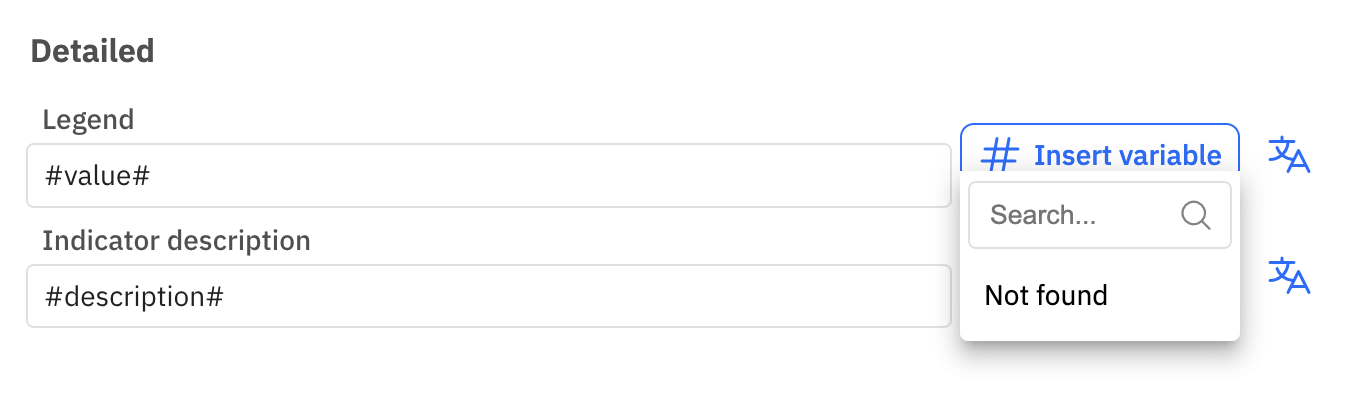Screen dimensions: 1360x416
Task: Place cursor after #value# in Legend field
Action: [153, 177]
